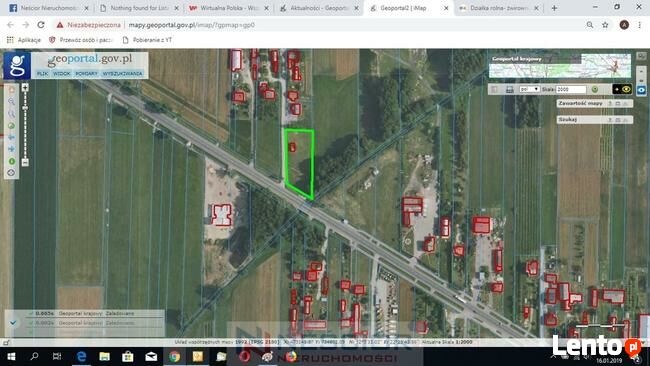Open browser zoom magnifier in address bar
Image resolution: width=650 pixels, height=366 pixels.
point(589,25)
